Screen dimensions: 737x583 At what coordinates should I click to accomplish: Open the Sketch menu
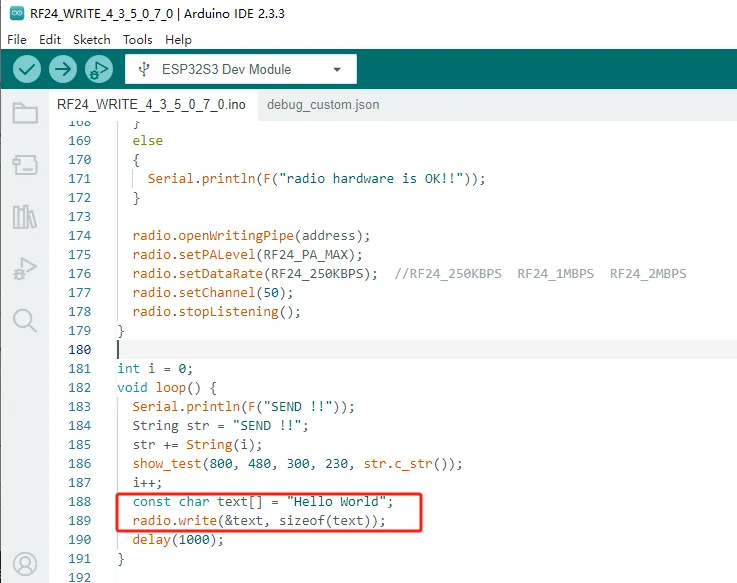pos(92,39)
